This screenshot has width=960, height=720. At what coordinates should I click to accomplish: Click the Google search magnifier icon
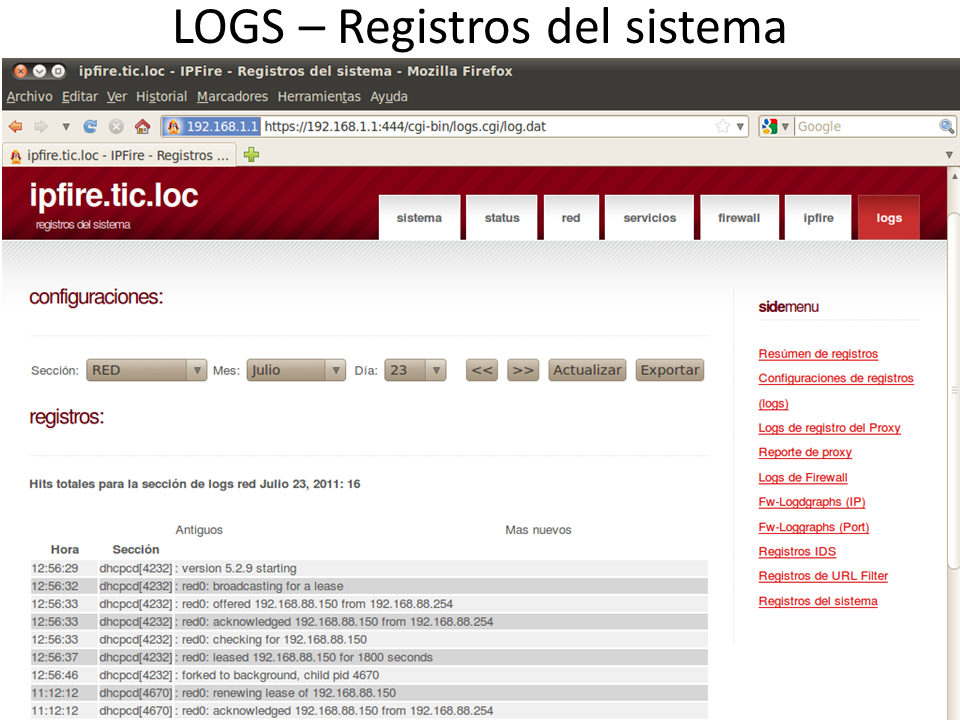click(946, 127)
